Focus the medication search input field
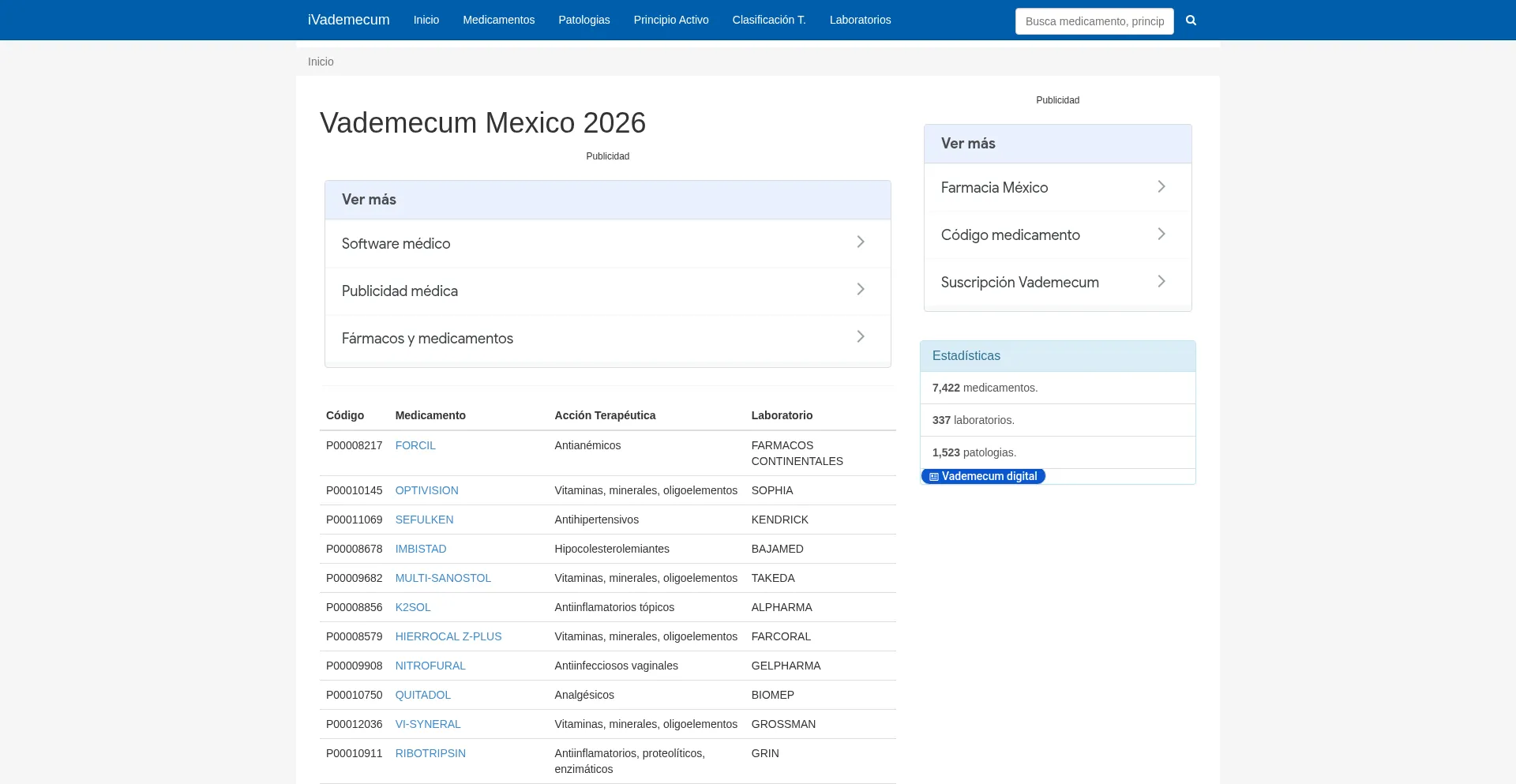 tap(1094, 21)
